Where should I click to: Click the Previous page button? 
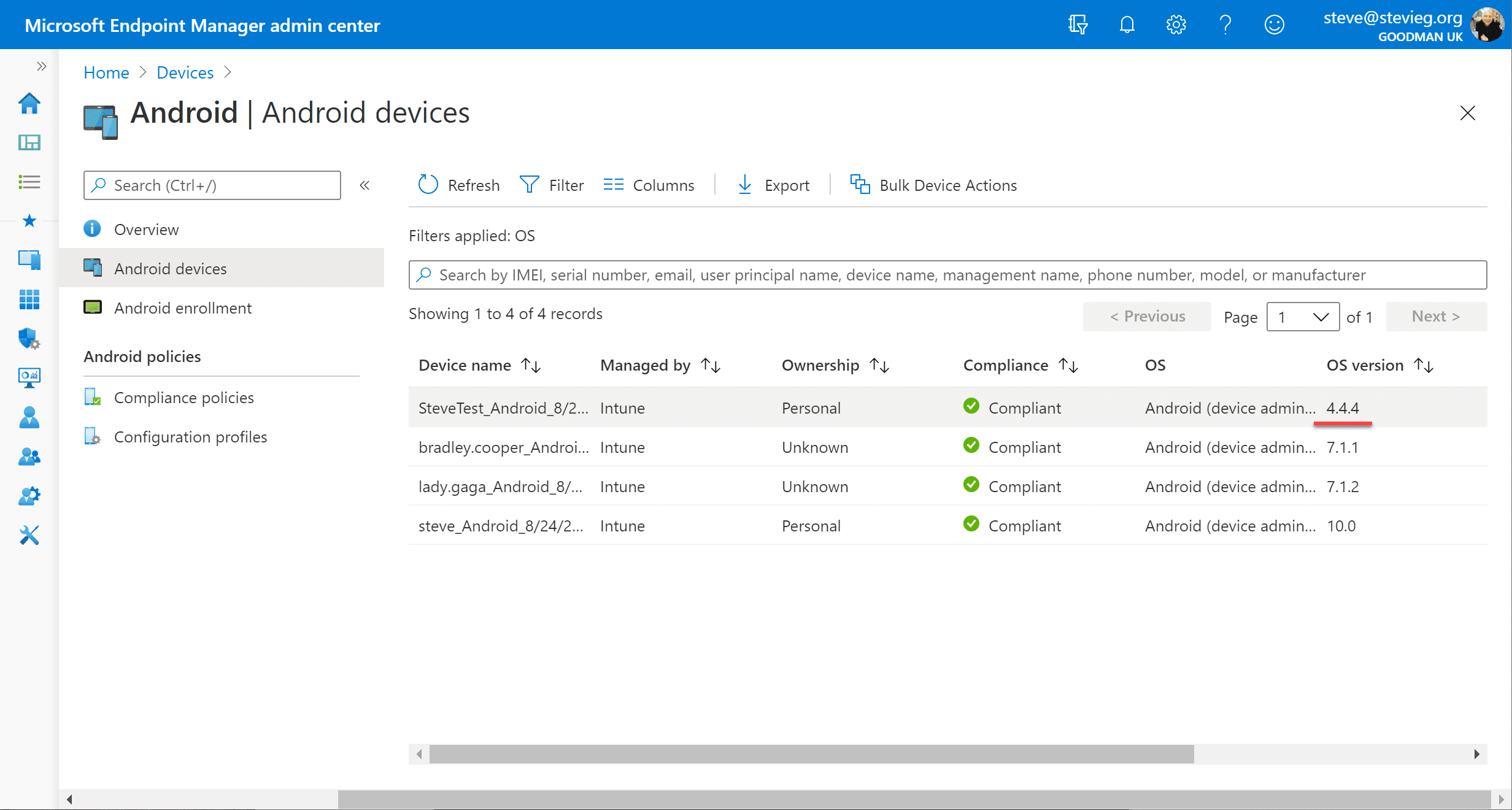pyautogui.click(x=1147, y=317)
